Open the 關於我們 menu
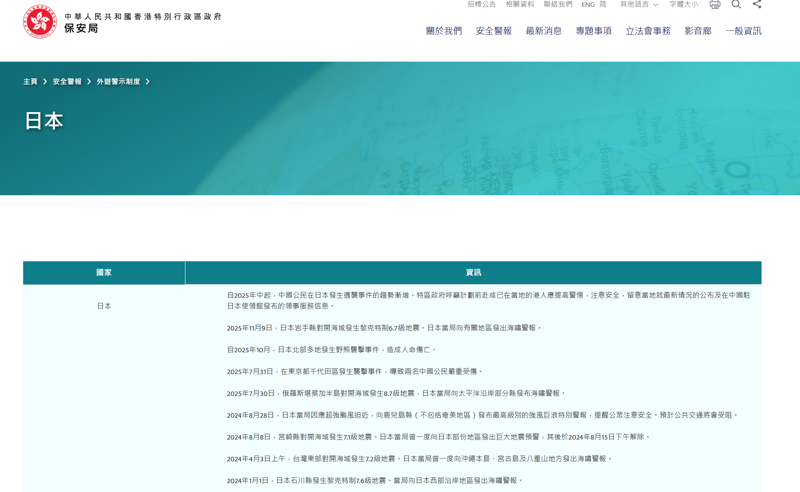Viewport: 800px width, 492px height. point(444,31)
